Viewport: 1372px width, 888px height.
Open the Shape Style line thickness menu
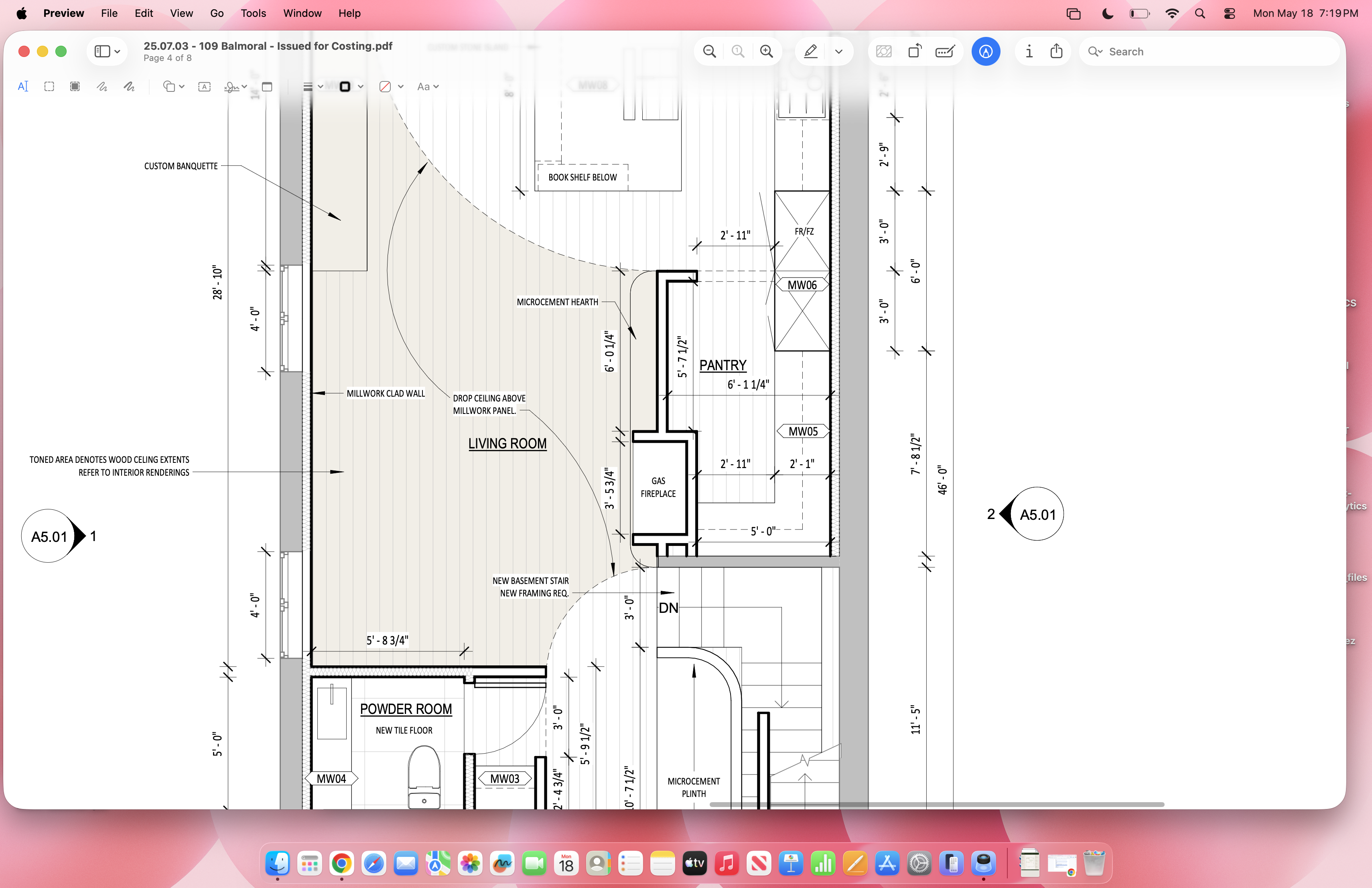coord(313,87)
